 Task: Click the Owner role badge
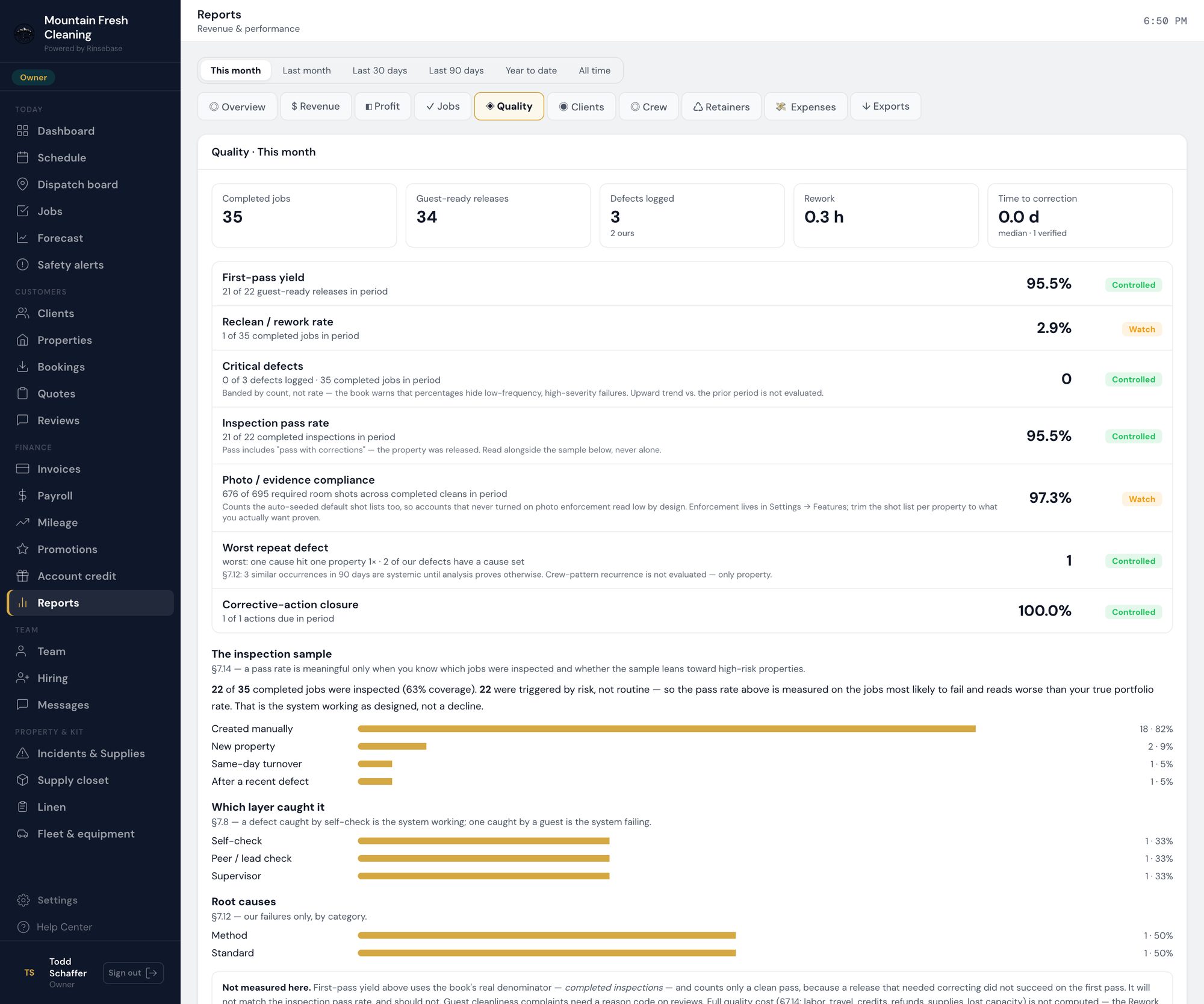(33, 77)
